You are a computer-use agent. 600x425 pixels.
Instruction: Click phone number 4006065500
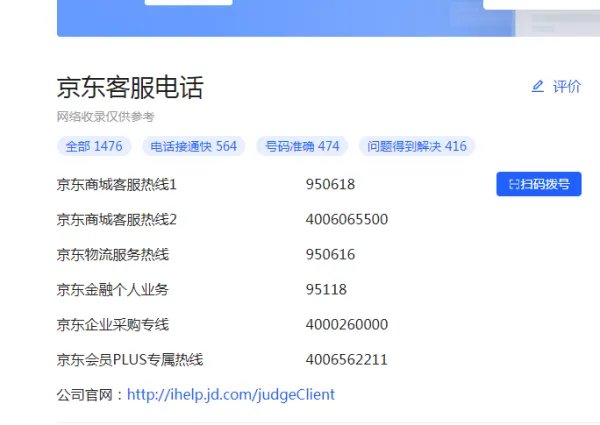[x=346, y=220]
